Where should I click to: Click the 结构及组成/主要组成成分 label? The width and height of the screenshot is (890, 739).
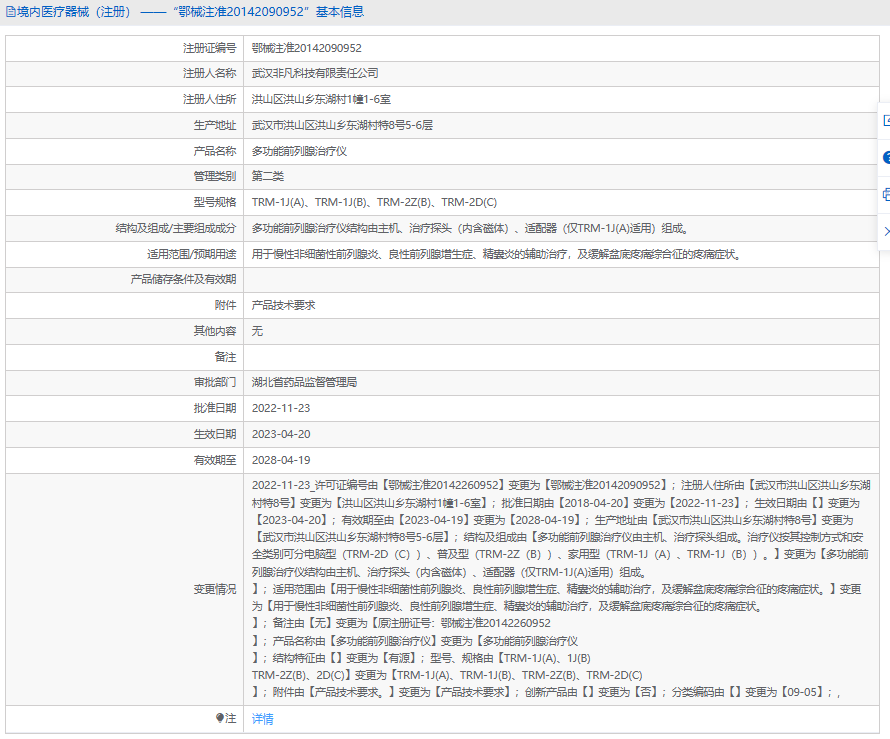tap(176, 228)
